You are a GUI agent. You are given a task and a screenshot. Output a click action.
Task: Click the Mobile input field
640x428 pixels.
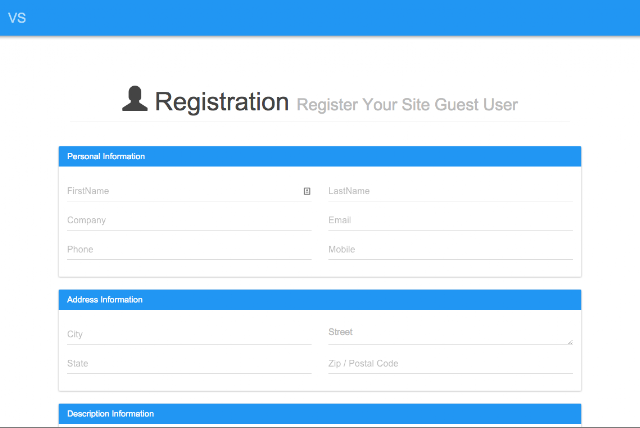coord(450,249)
